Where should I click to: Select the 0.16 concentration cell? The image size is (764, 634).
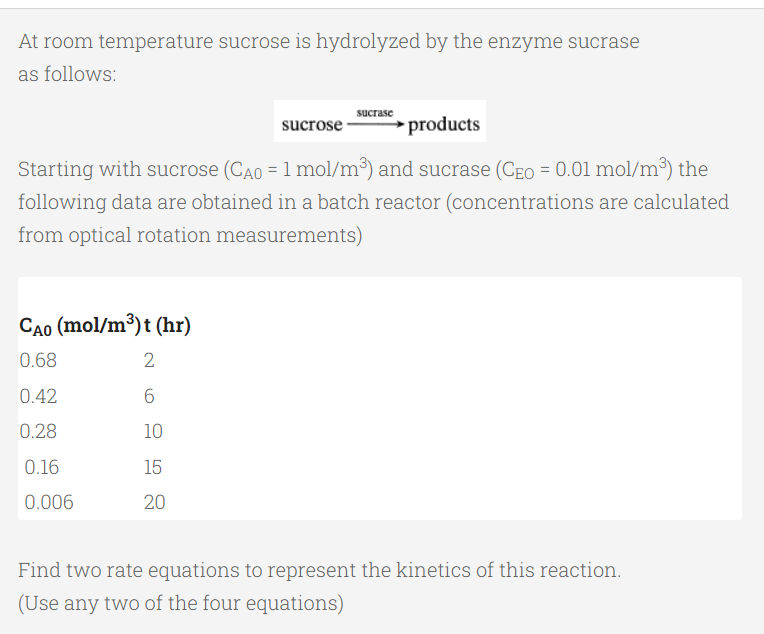pos(42,467)
